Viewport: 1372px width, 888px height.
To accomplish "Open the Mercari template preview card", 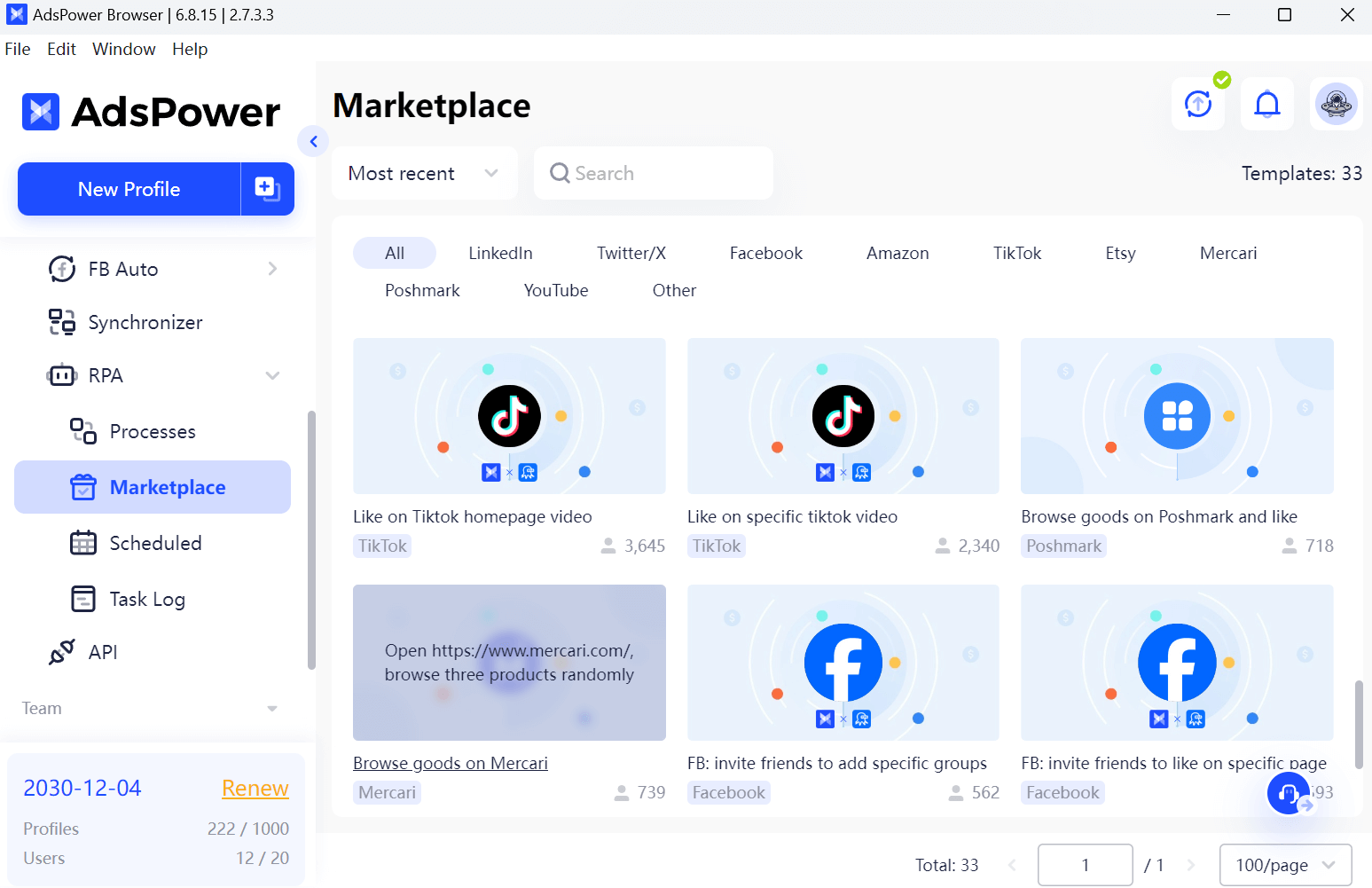I will coord(509,663).
